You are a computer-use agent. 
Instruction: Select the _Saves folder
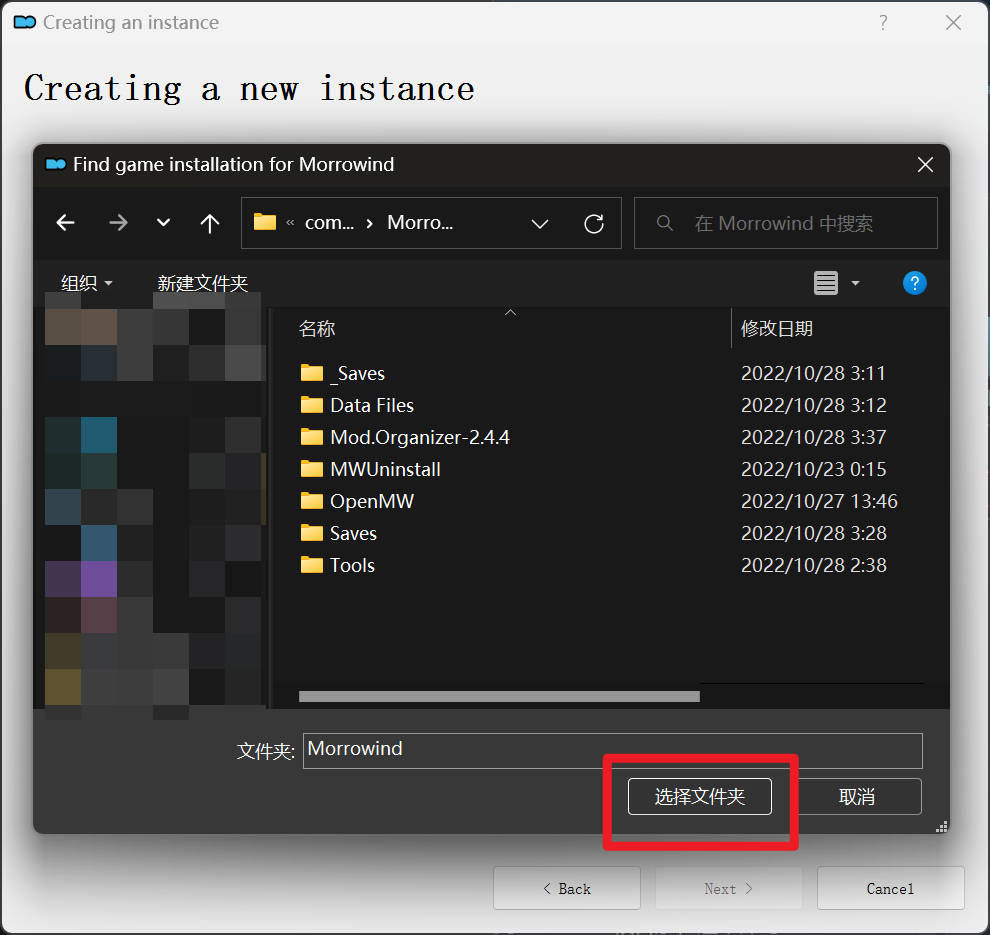(x=343, y=373)
